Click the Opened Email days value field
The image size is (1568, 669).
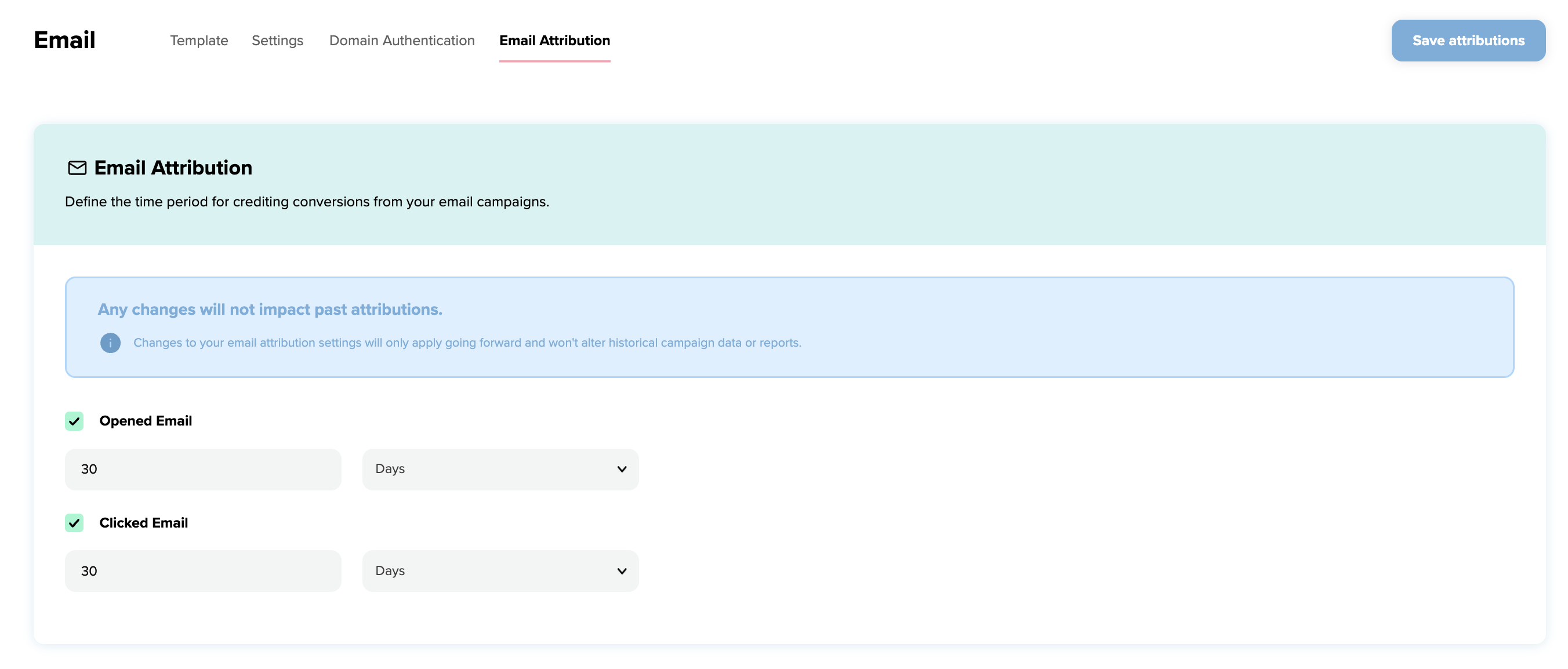203,469
